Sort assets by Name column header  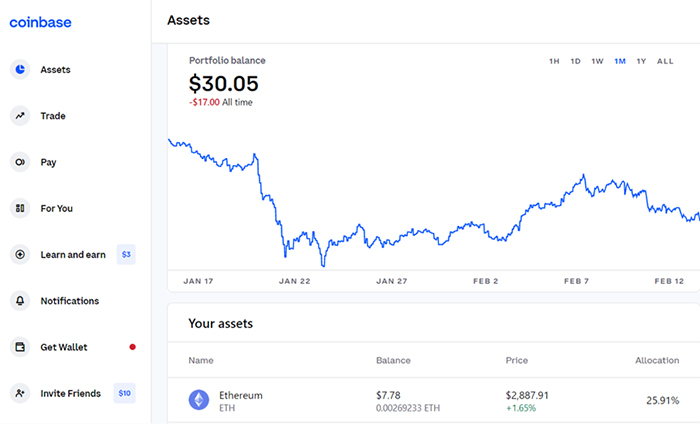coord(201,360)
